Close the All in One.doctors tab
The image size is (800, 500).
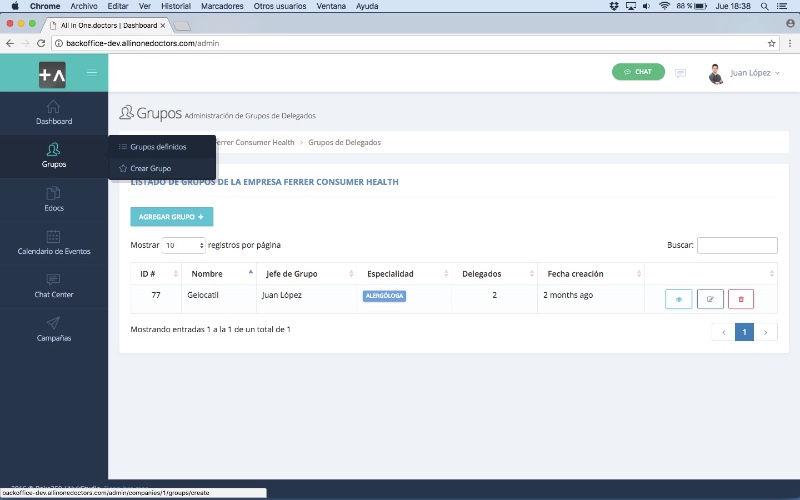(163, 26)
